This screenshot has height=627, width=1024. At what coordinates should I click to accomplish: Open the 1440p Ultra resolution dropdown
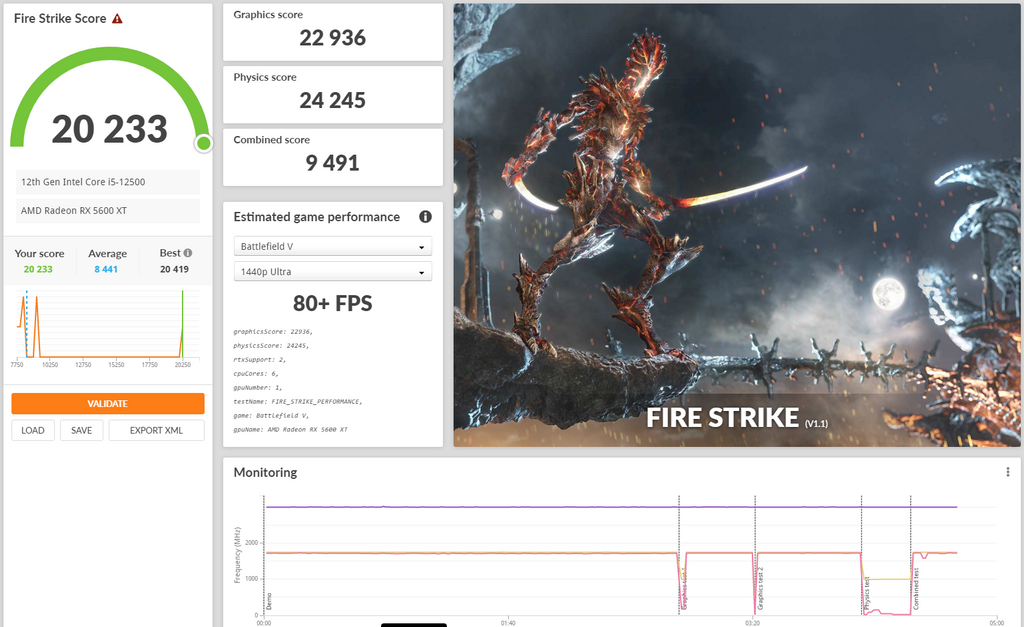(x=332, y=272)
